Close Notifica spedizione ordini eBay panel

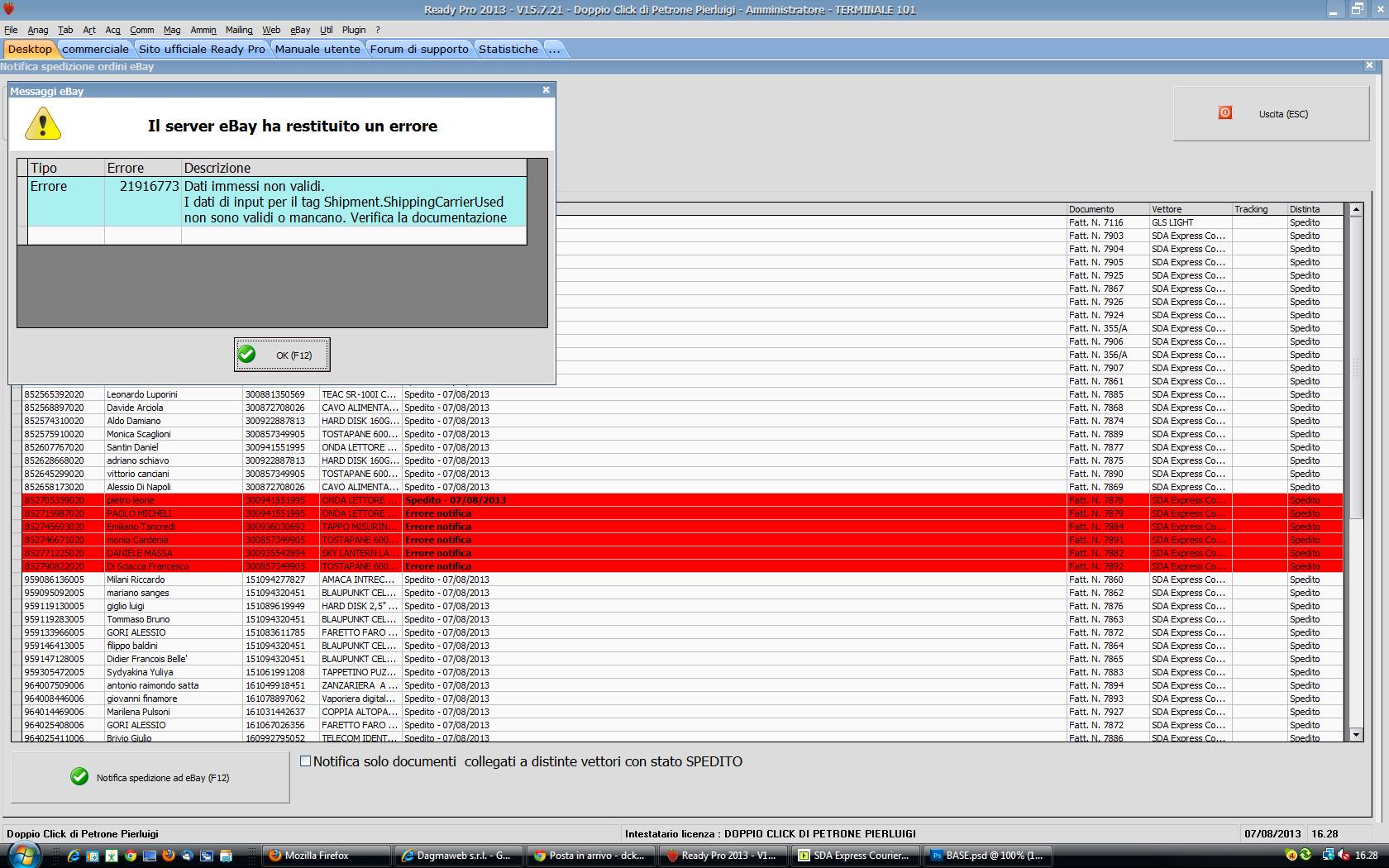(x=1369, y=65)
